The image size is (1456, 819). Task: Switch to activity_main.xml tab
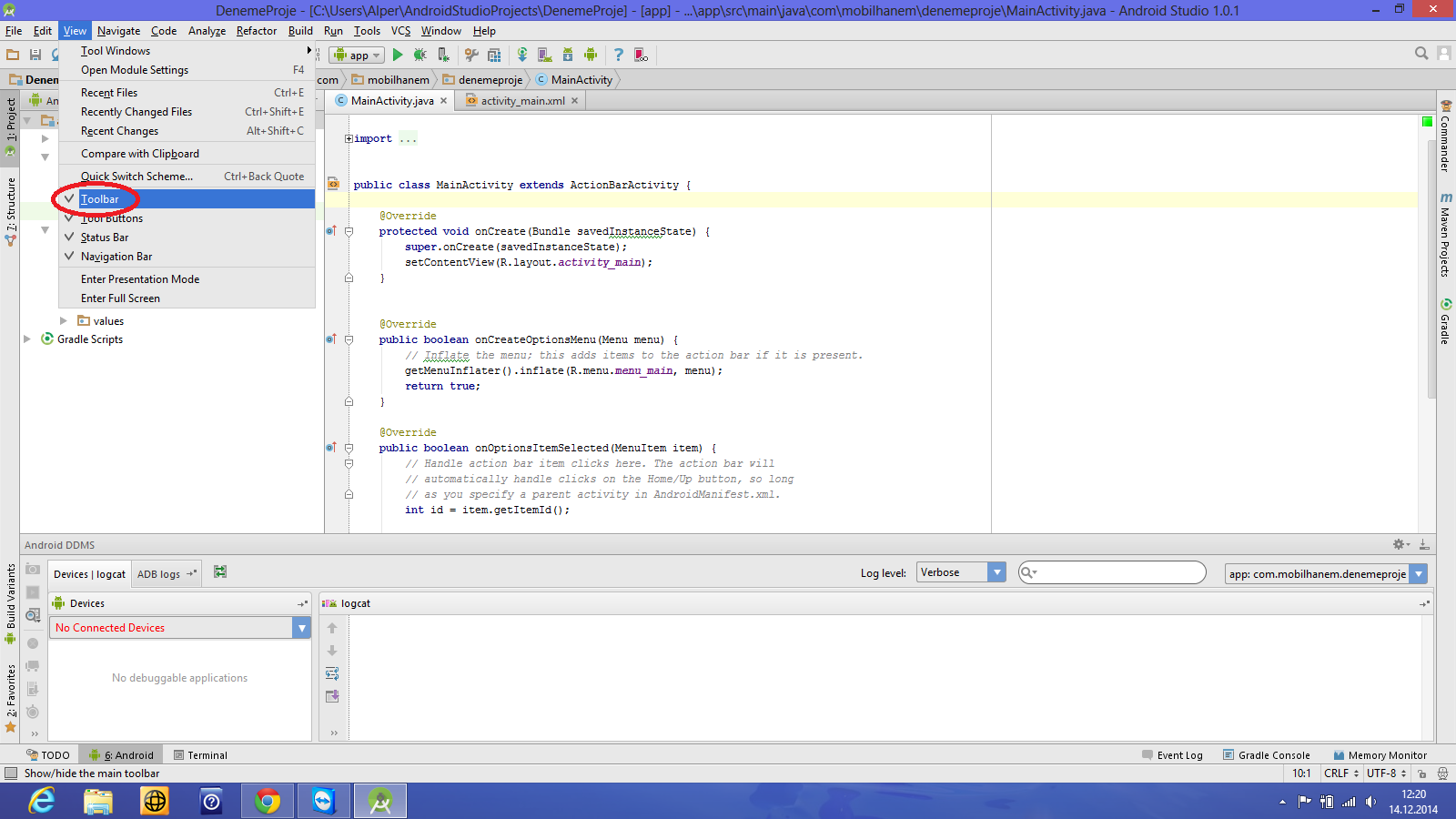pos(522,101)
